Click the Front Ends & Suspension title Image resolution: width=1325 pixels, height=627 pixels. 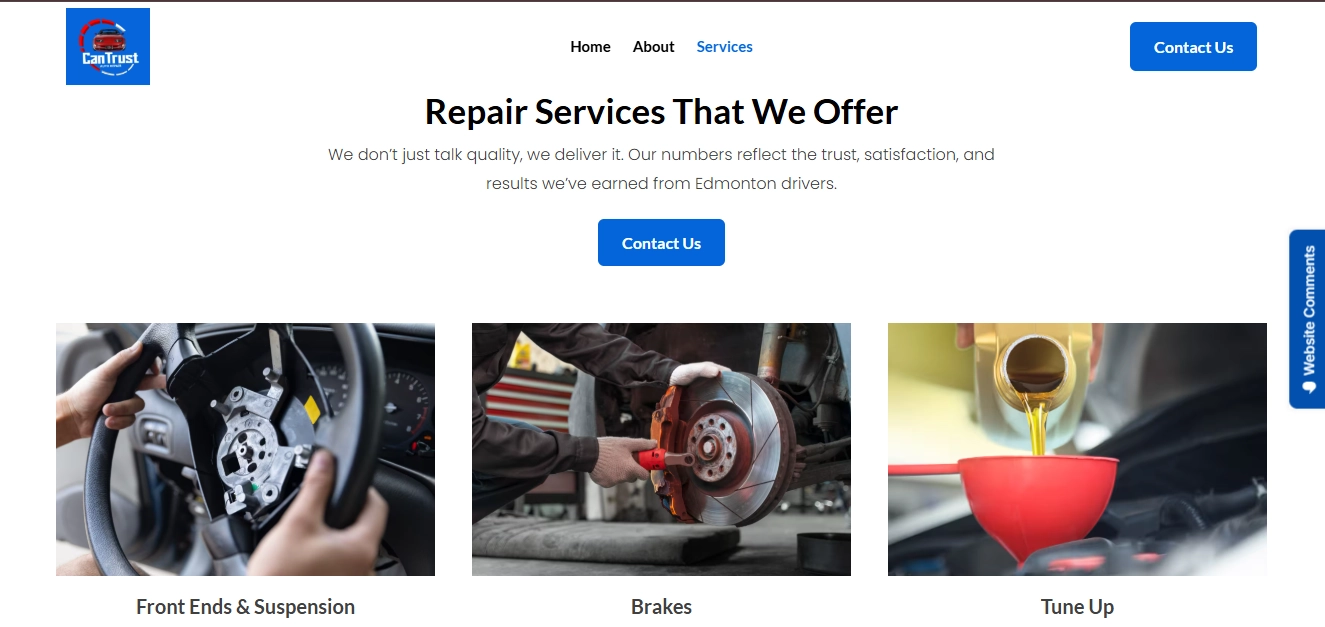coord(245,607)
